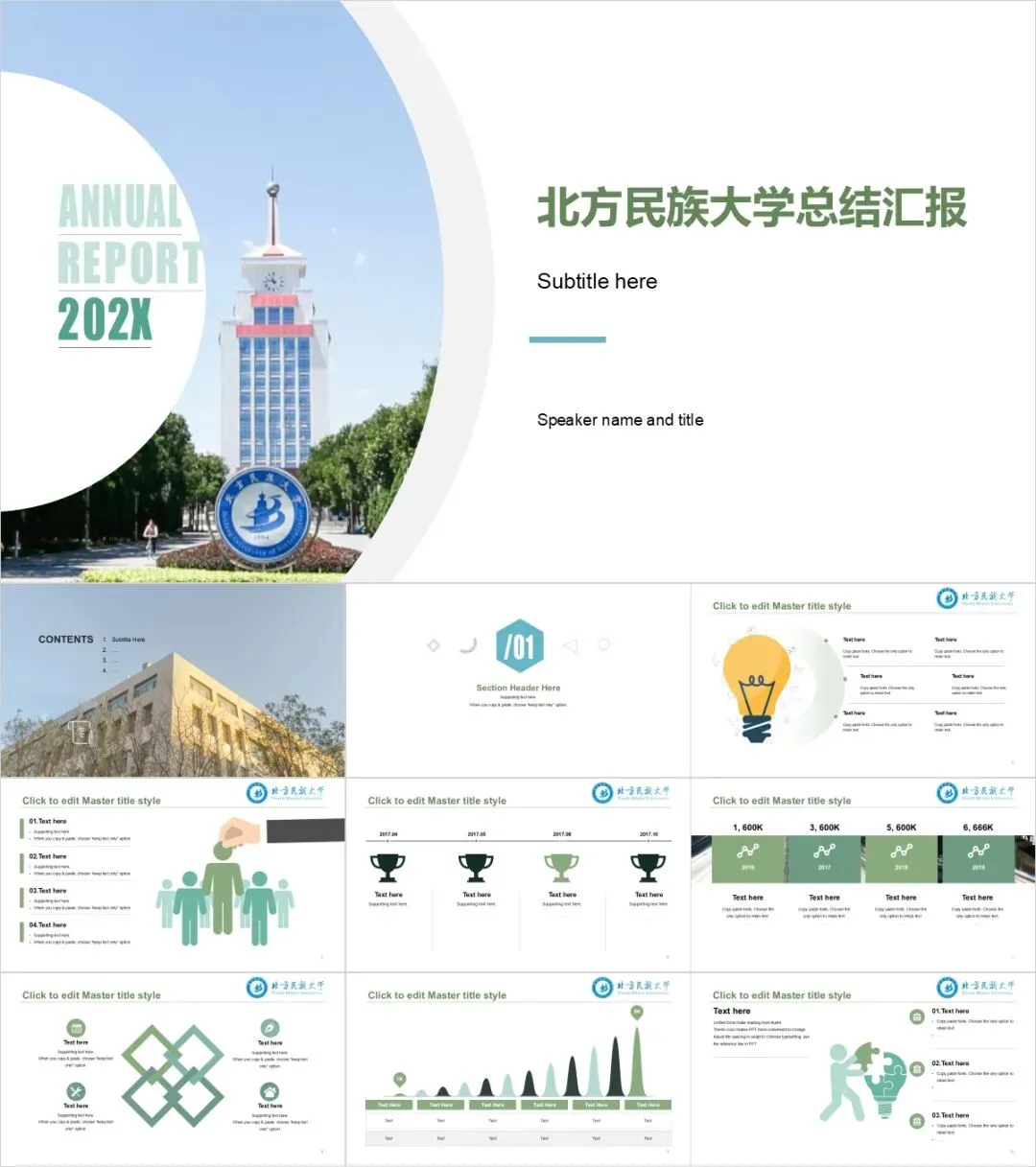Click the master title on lightbulb slide
Screen dimensions: 1036x1167
click(782, 606)
